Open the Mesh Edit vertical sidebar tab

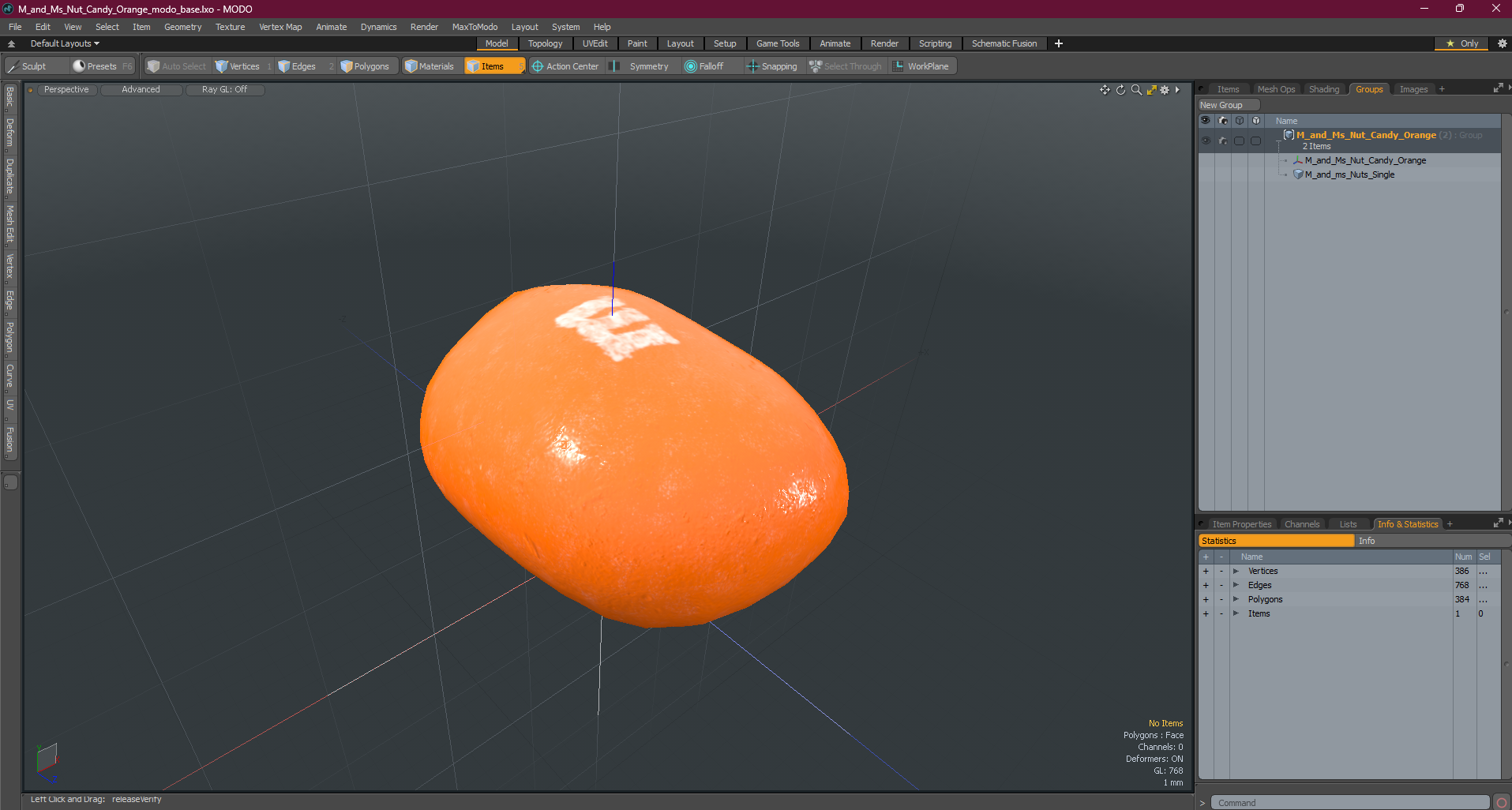point(9,223)
